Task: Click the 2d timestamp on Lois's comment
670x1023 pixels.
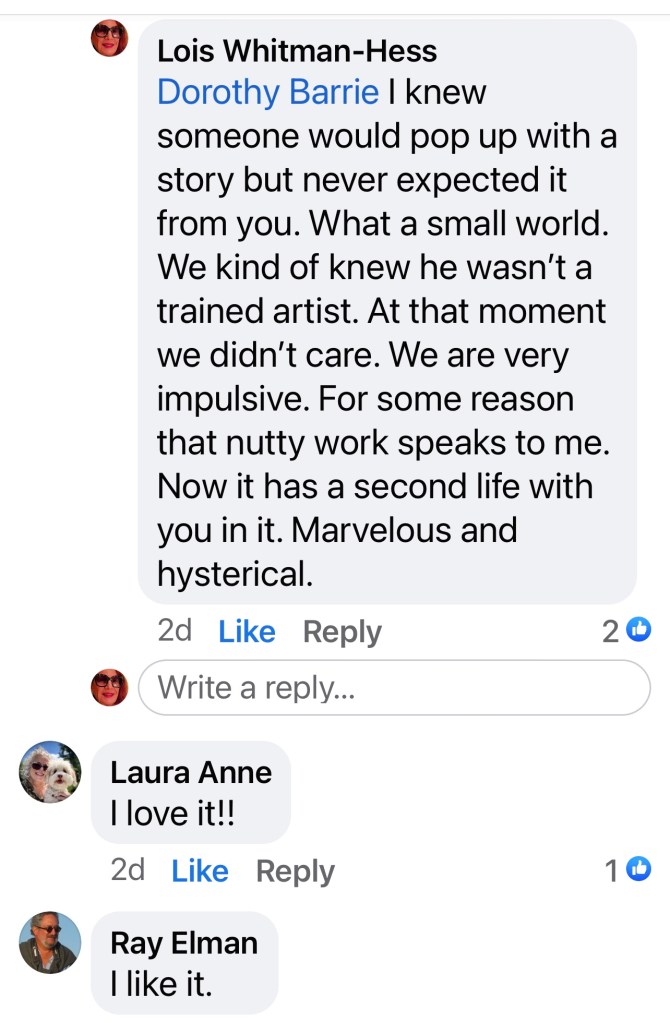Action: pos(174,632)
